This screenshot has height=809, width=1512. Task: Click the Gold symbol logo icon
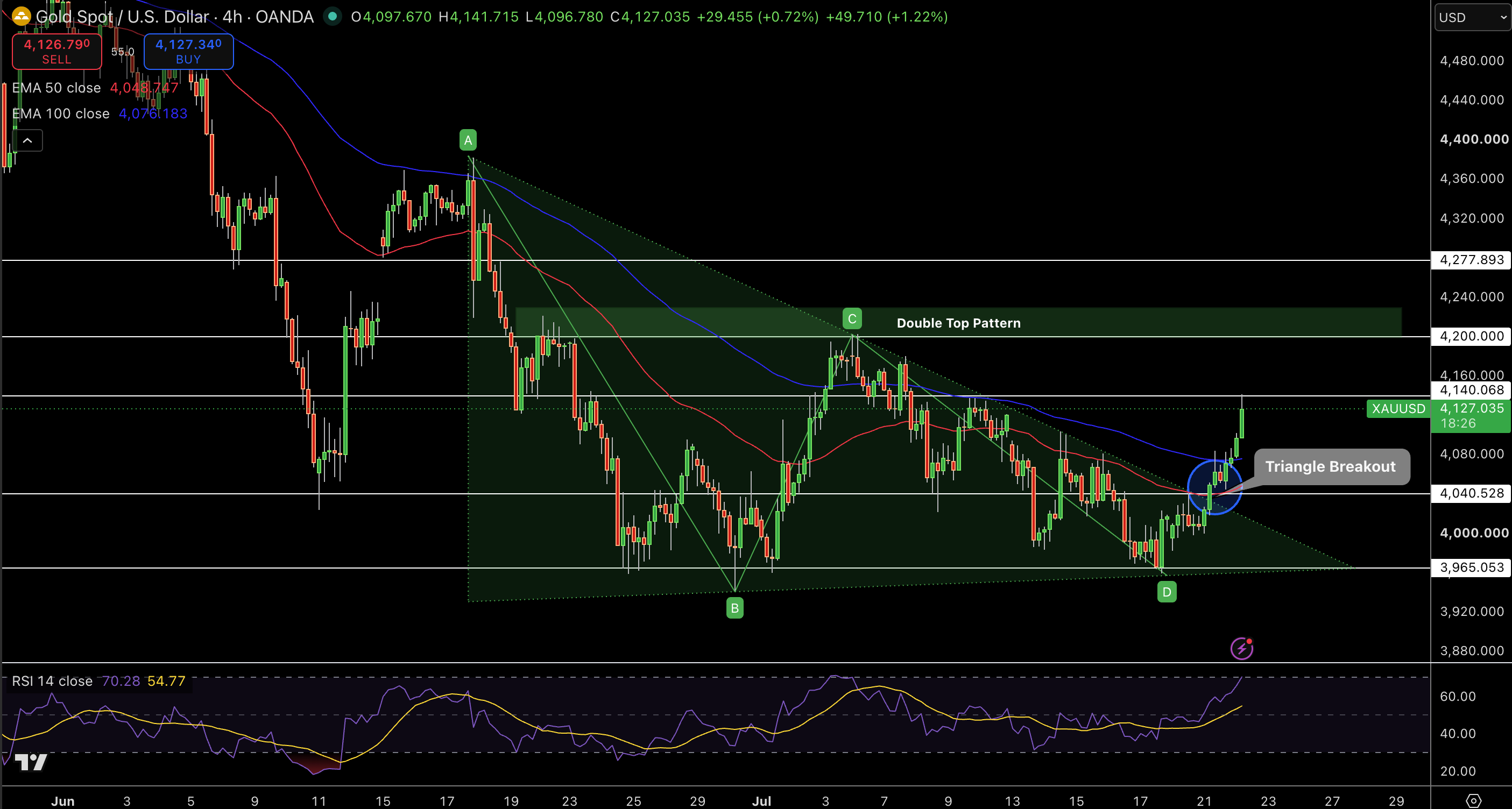click(21, 17)
